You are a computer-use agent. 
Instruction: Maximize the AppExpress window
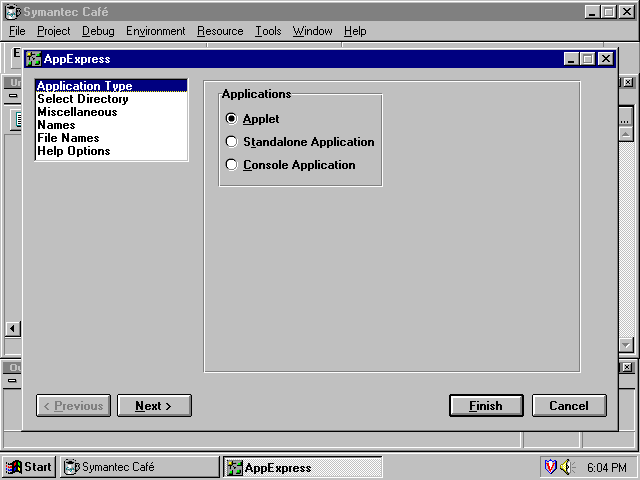(587, 59)
